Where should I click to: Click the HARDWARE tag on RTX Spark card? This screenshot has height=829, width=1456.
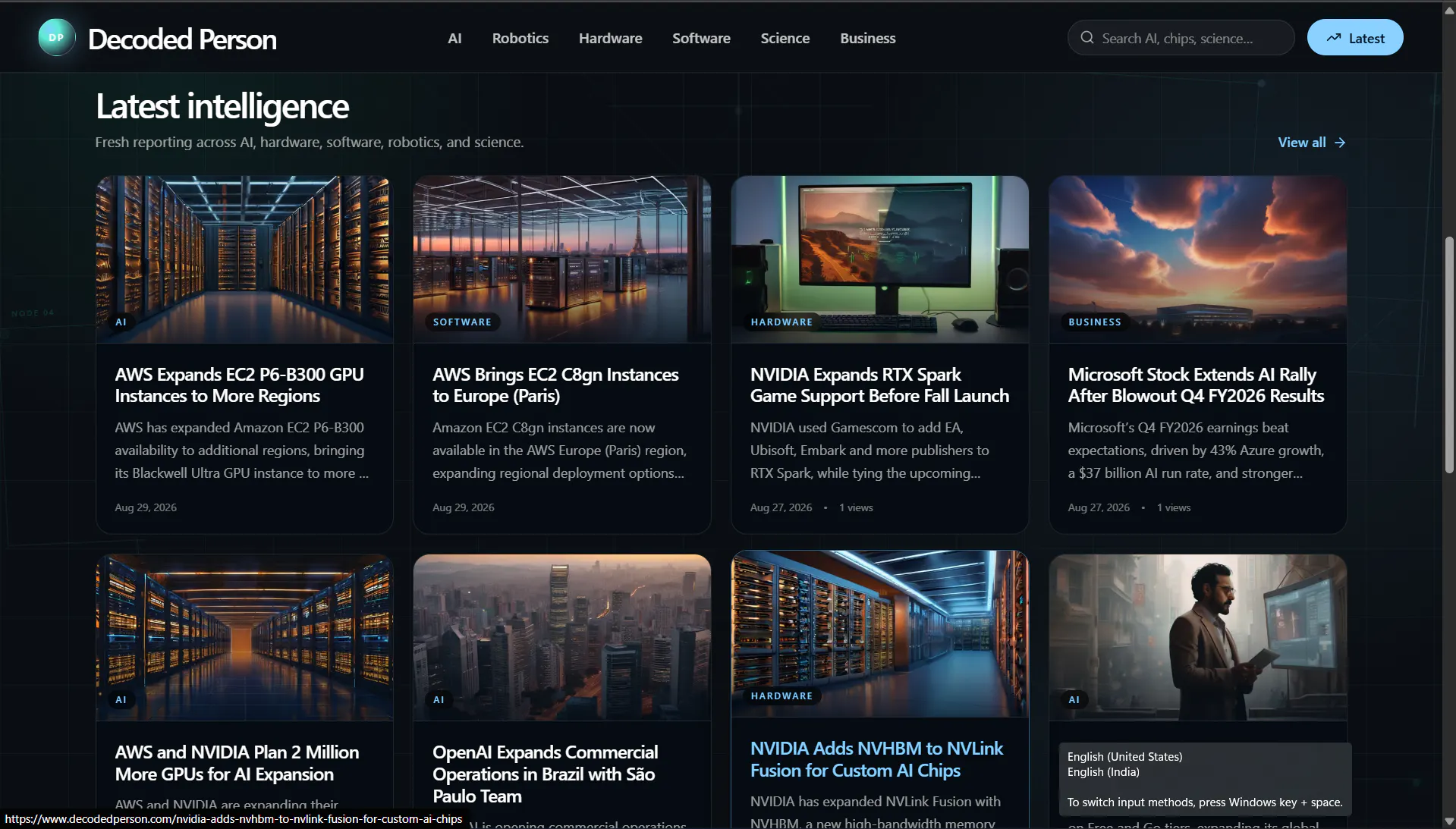[781, 322]
